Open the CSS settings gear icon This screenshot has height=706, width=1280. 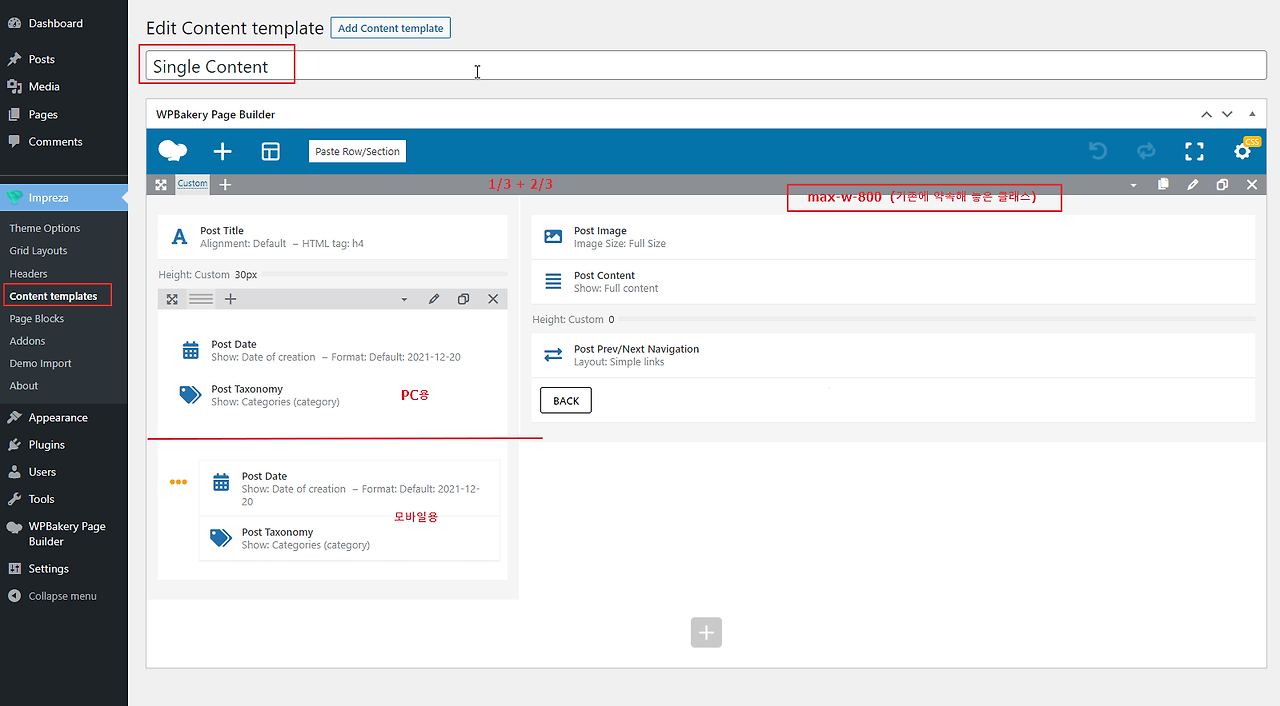click(x=1243, y=151)
